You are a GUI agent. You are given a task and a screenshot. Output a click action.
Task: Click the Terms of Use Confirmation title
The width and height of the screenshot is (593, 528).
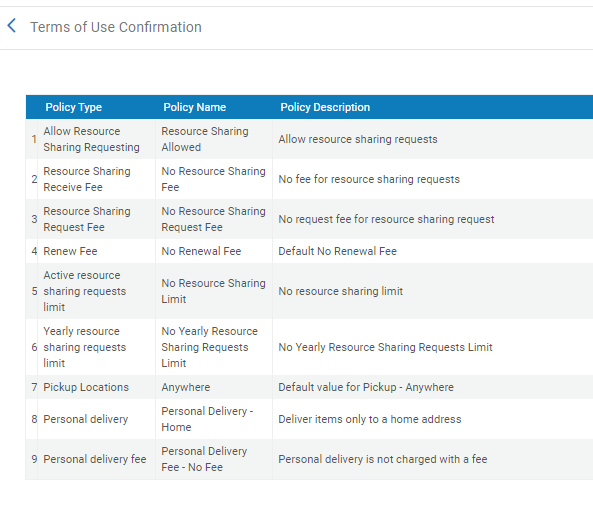(116, 27)
